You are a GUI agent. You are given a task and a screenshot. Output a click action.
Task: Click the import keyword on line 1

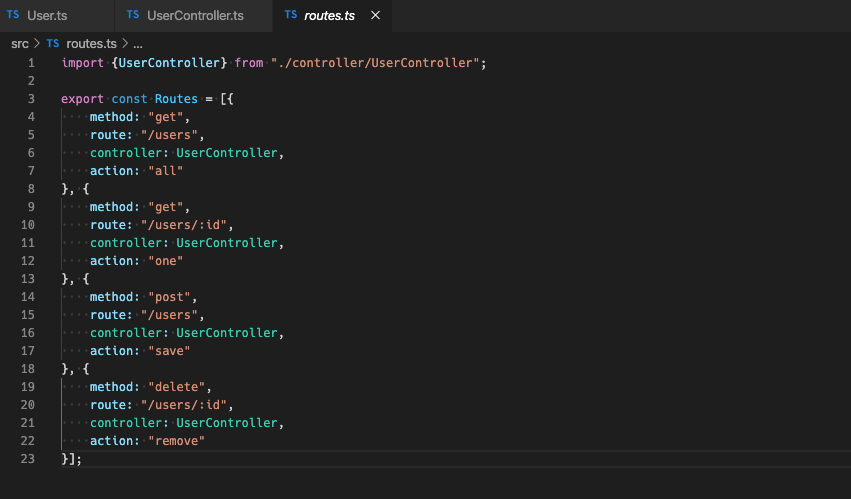pyautogui.click(x=82, y=63)
